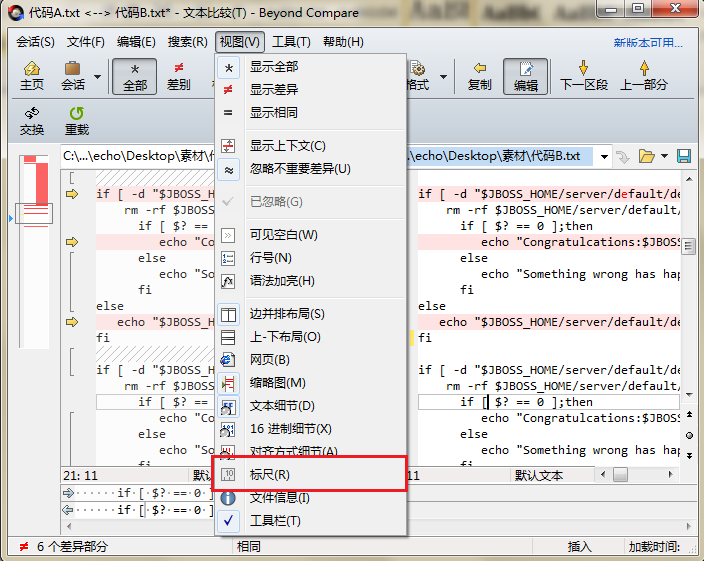This screenshot has width=704, height=561.
Task: Select 文本细节(D) text details
Action: pos(311,406)
